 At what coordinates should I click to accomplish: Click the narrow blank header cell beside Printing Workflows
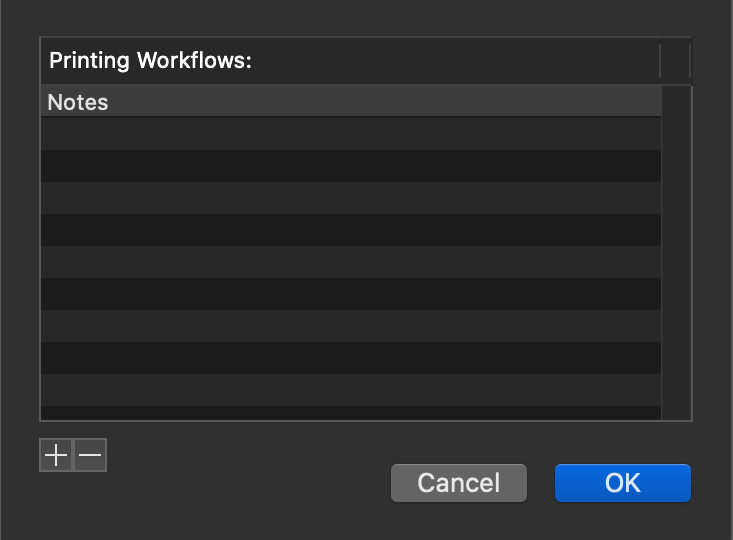pos(675,60)
